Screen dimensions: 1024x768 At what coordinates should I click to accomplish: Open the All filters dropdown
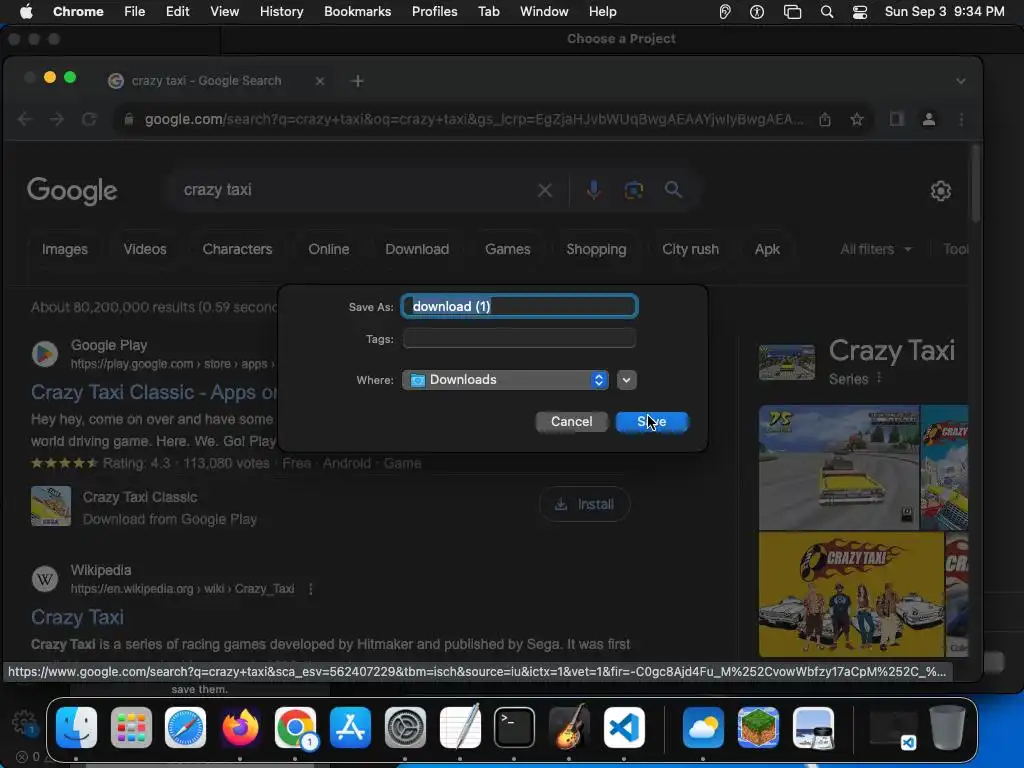tap(875, 249)
